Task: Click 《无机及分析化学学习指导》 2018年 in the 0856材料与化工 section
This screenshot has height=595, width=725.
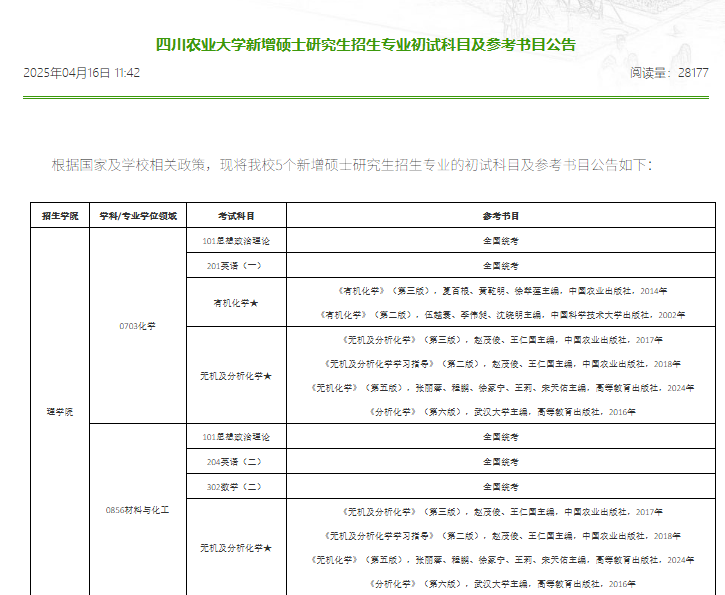Action: 501,536
